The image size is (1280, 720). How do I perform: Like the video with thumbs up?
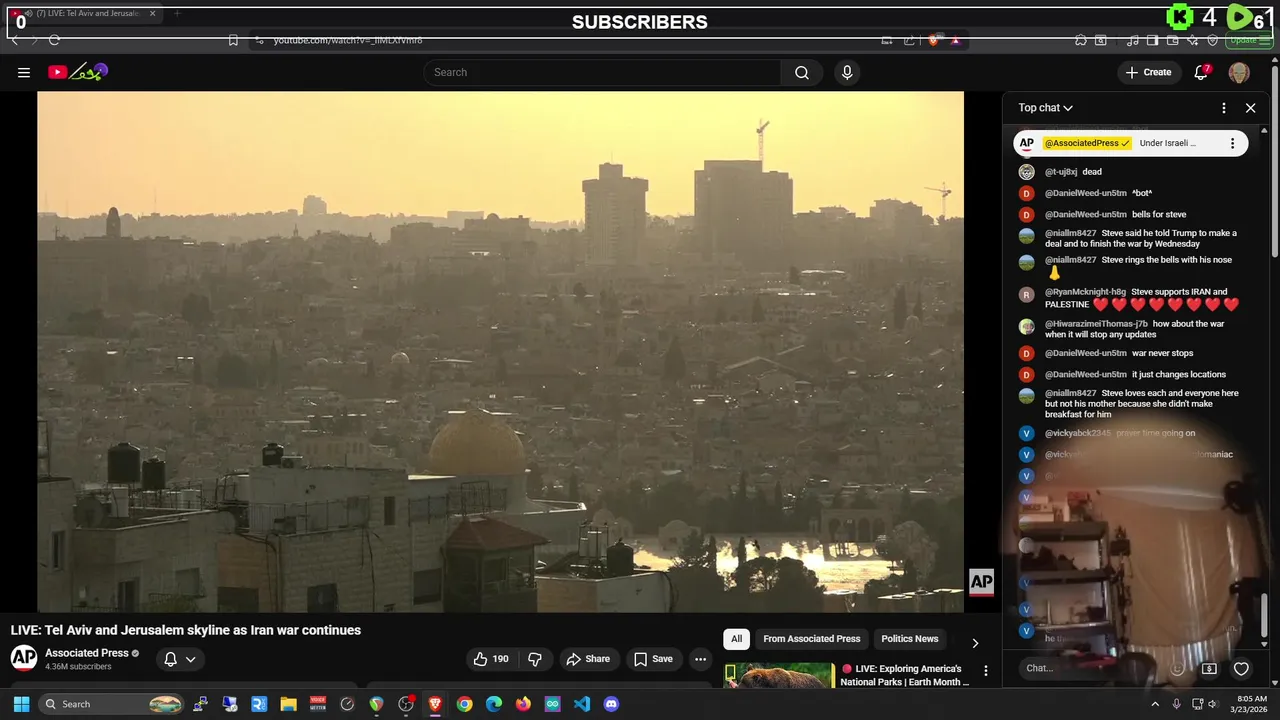point(491,659)
